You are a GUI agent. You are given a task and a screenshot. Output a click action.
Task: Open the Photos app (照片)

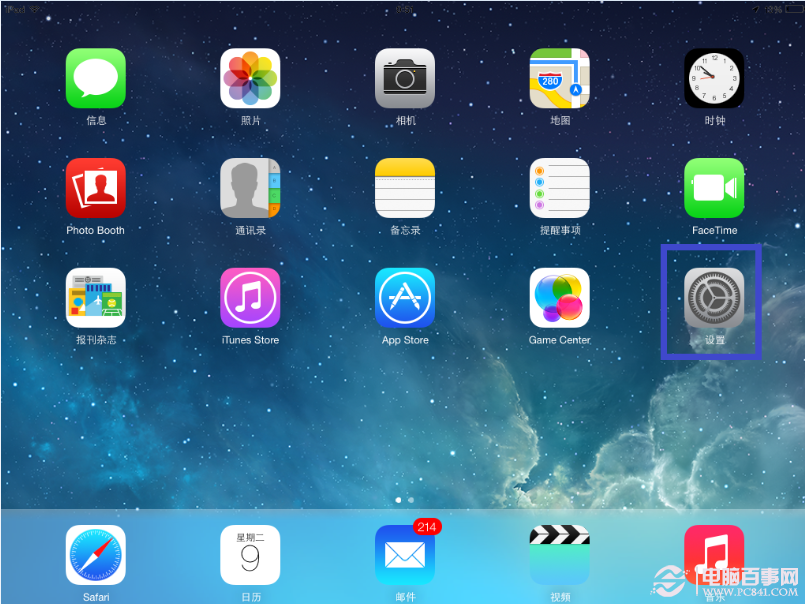[x=250, y=78]
